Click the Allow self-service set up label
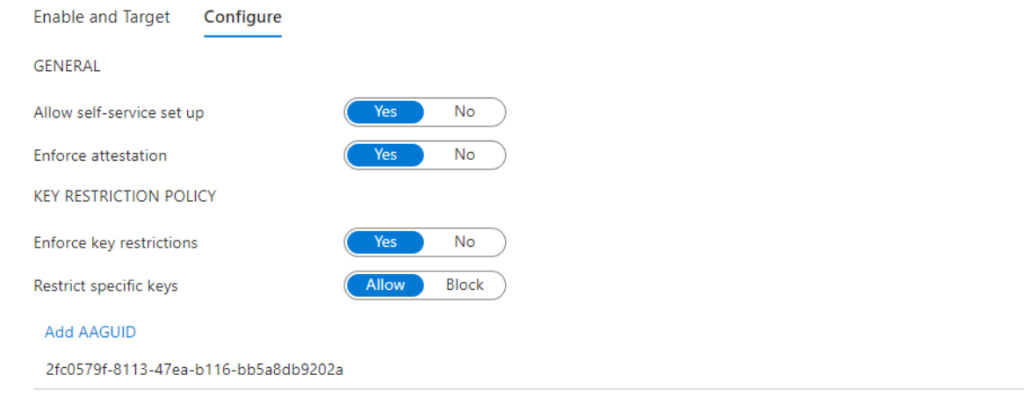The width and height of the screenshot is (1024, 411). pyautogui.click(x=119, y=113)
